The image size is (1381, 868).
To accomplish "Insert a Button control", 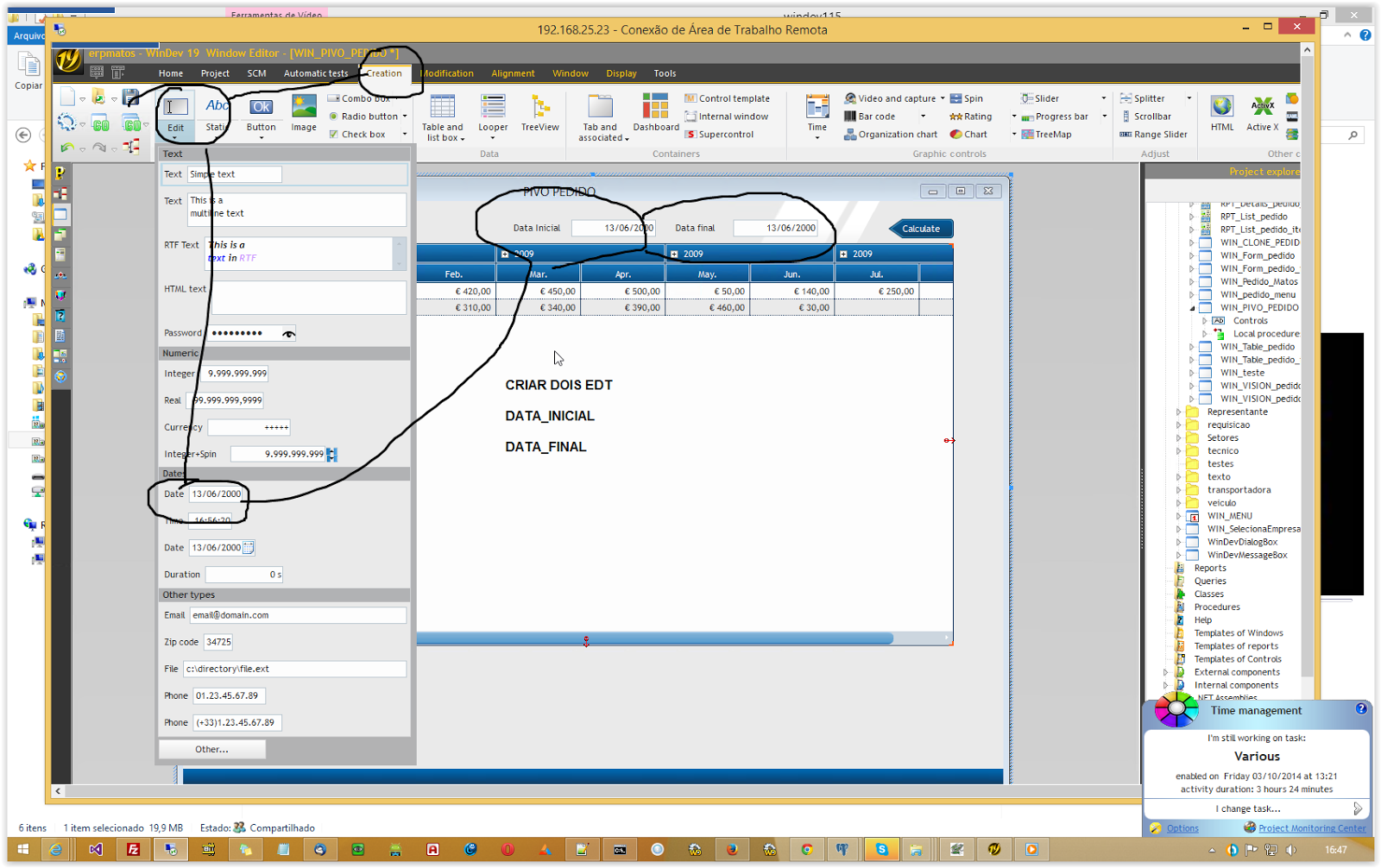I will pos(261,115).
